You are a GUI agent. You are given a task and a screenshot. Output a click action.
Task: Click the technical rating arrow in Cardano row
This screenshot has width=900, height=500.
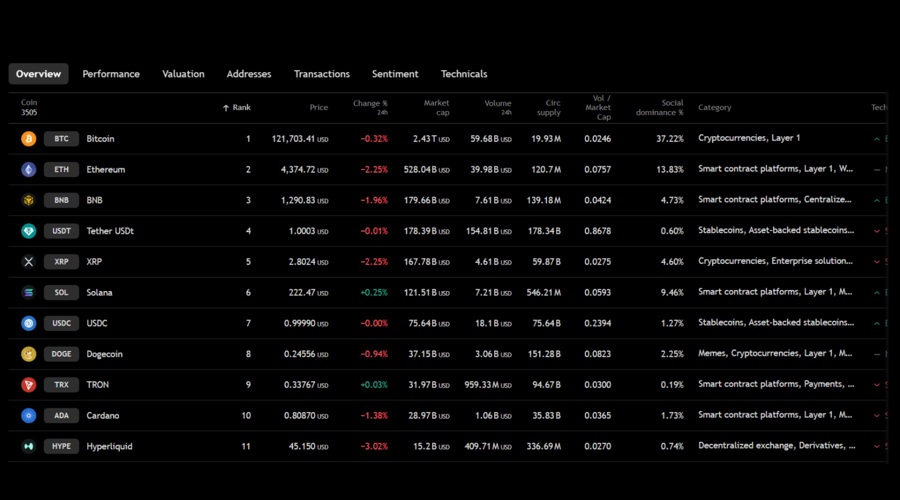click(877, 416)
